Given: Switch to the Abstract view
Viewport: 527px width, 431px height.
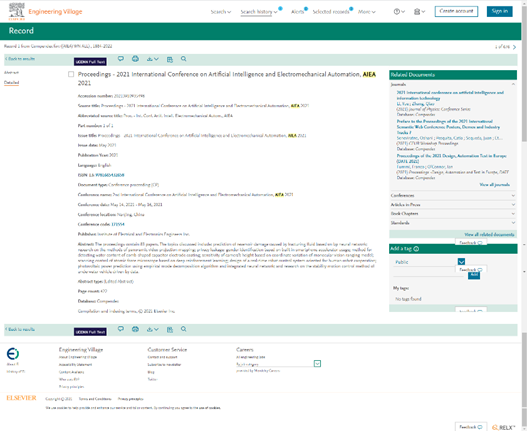Looking at the screenshot, I should coord(11,73).
